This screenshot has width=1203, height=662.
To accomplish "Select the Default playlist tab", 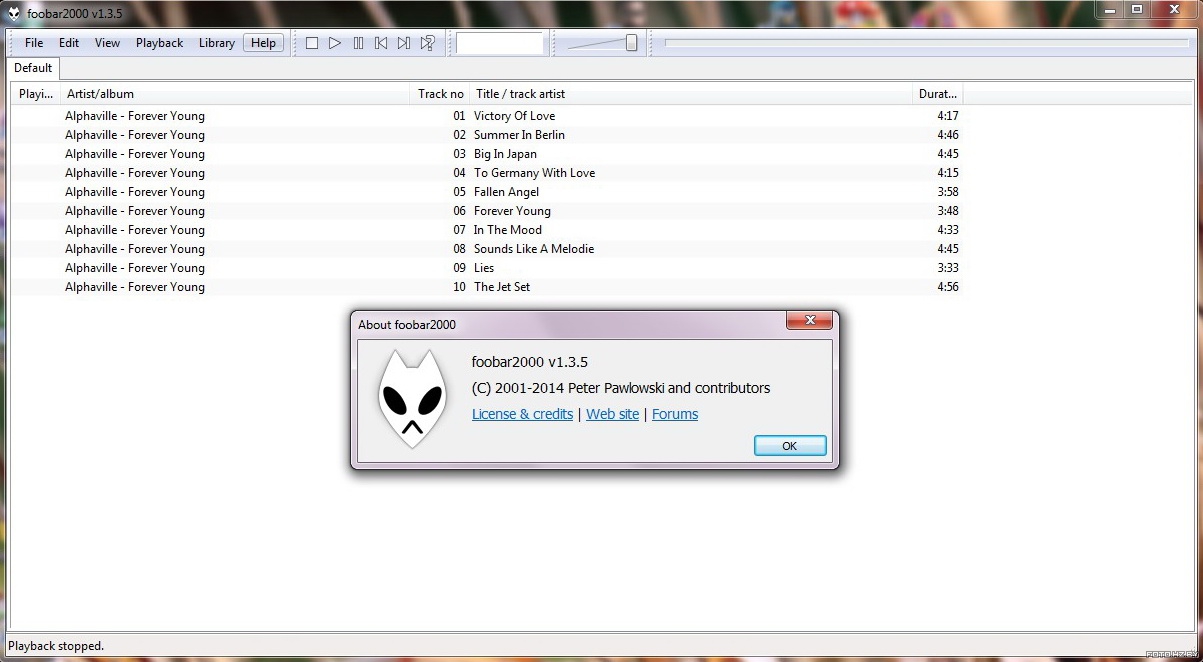I will pos(33,68).
